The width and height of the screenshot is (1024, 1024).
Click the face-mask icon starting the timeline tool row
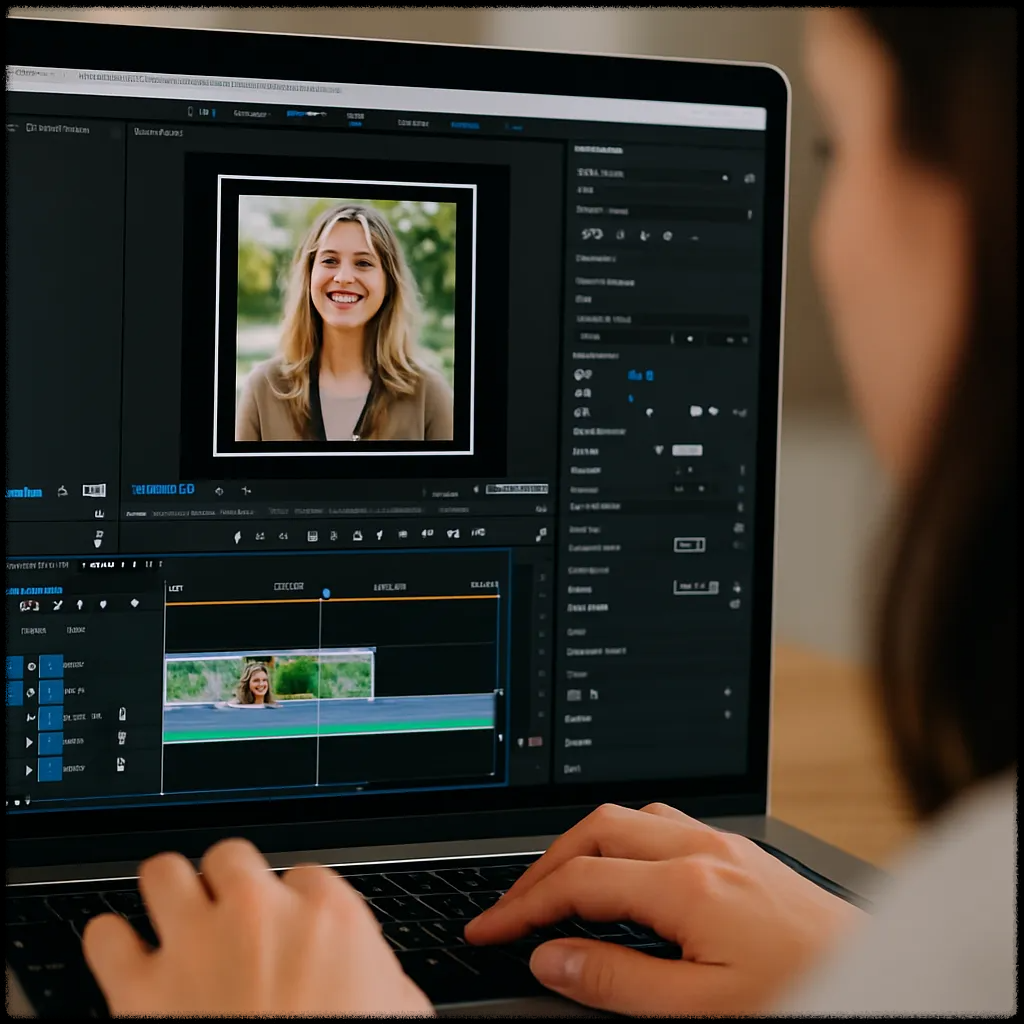click(29, 605)
